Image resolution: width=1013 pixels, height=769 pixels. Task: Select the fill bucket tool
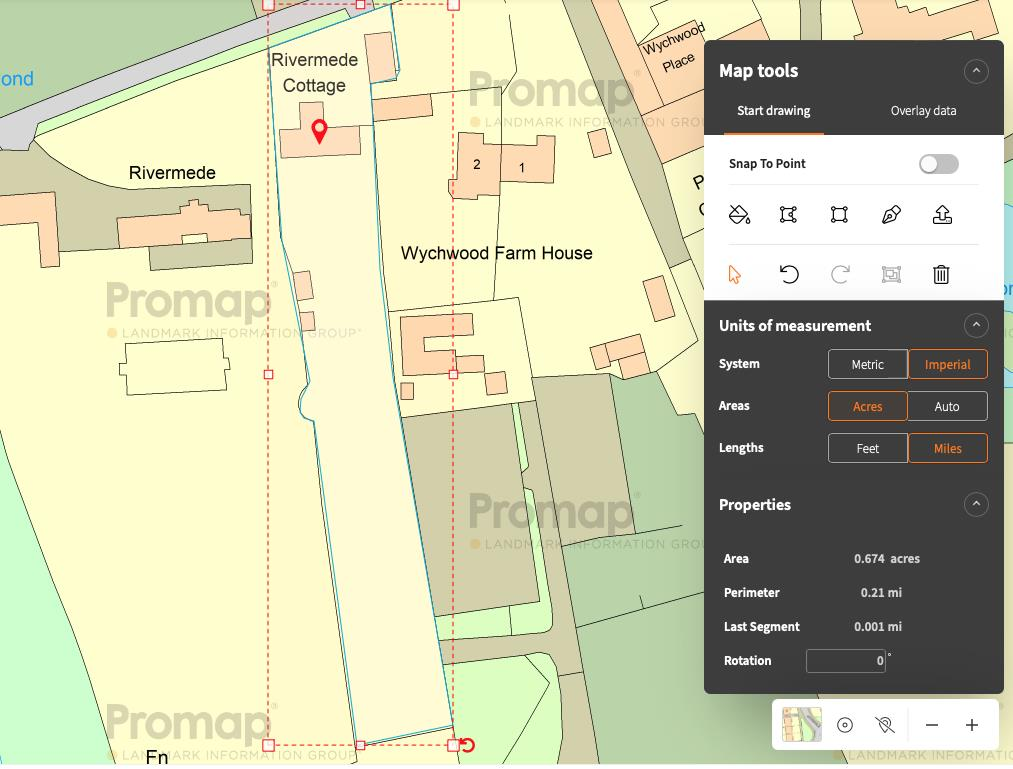click(x=739, y=214)
